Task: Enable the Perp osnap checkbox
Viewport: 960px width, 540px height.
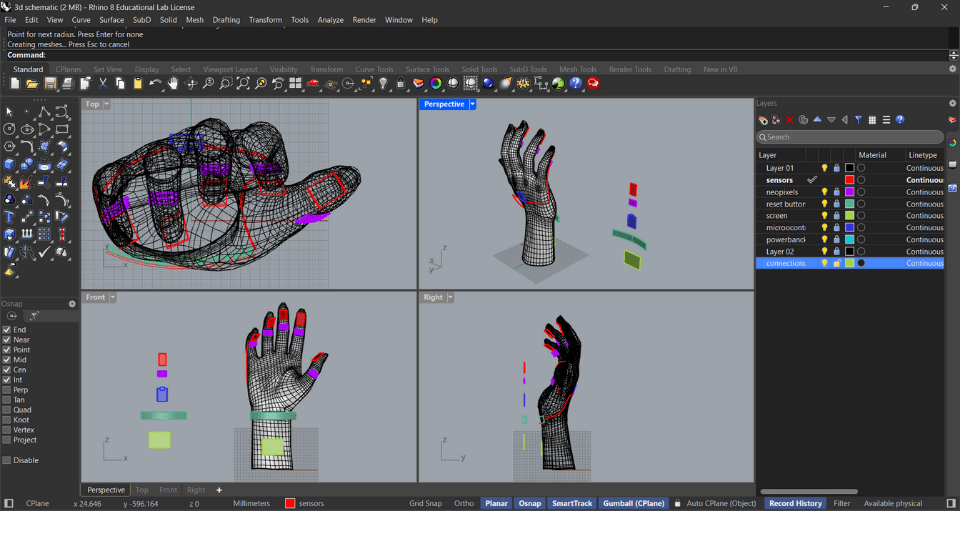Action: (x=7, y=390)
